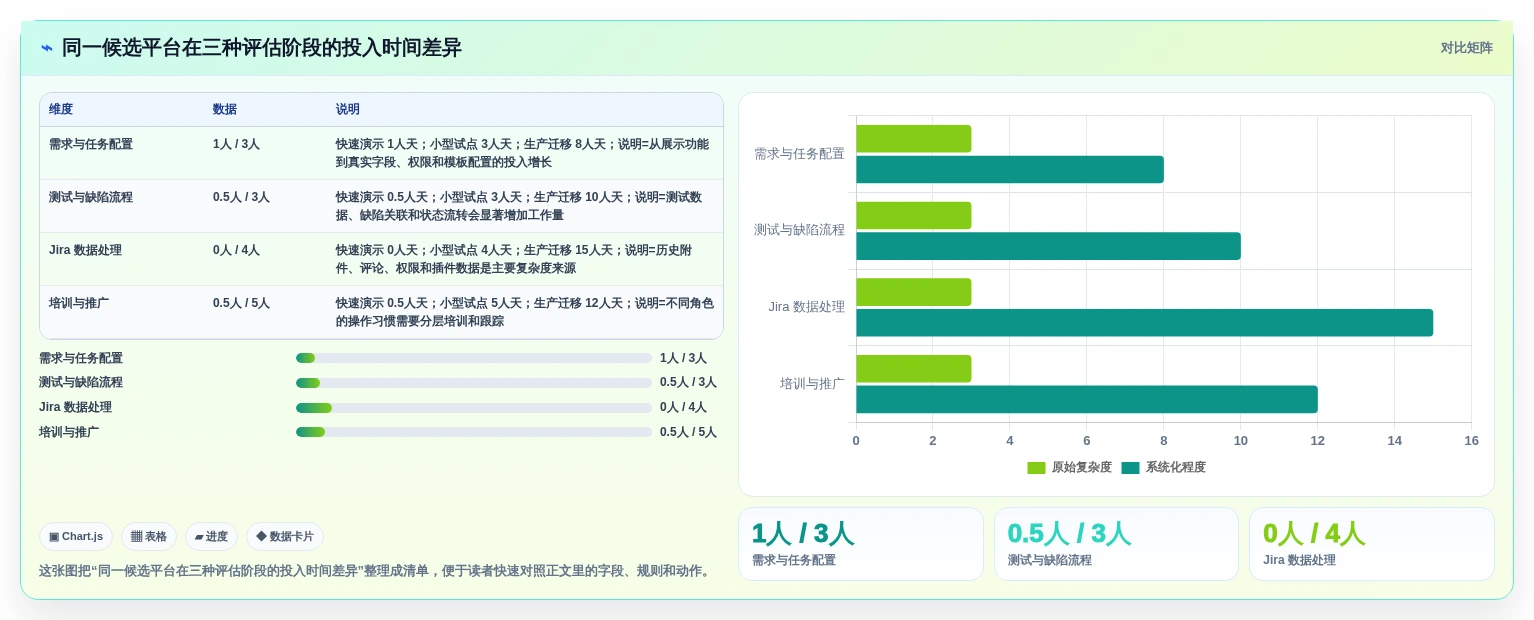Click the 维度 column header
Viewport: 1534px width, 620px height.
point(61,110)
